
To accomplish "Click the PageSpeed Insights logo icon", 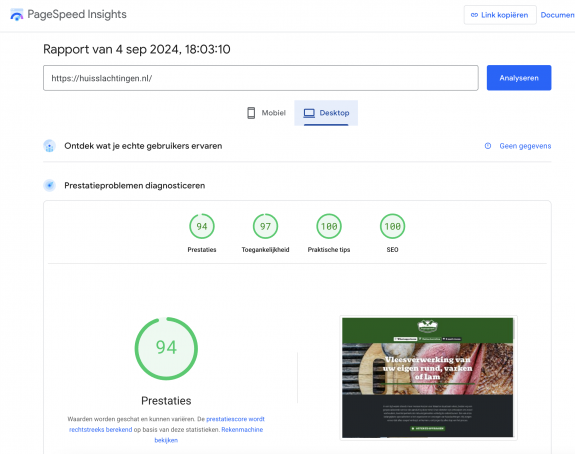I will click(x=17, y=15).
